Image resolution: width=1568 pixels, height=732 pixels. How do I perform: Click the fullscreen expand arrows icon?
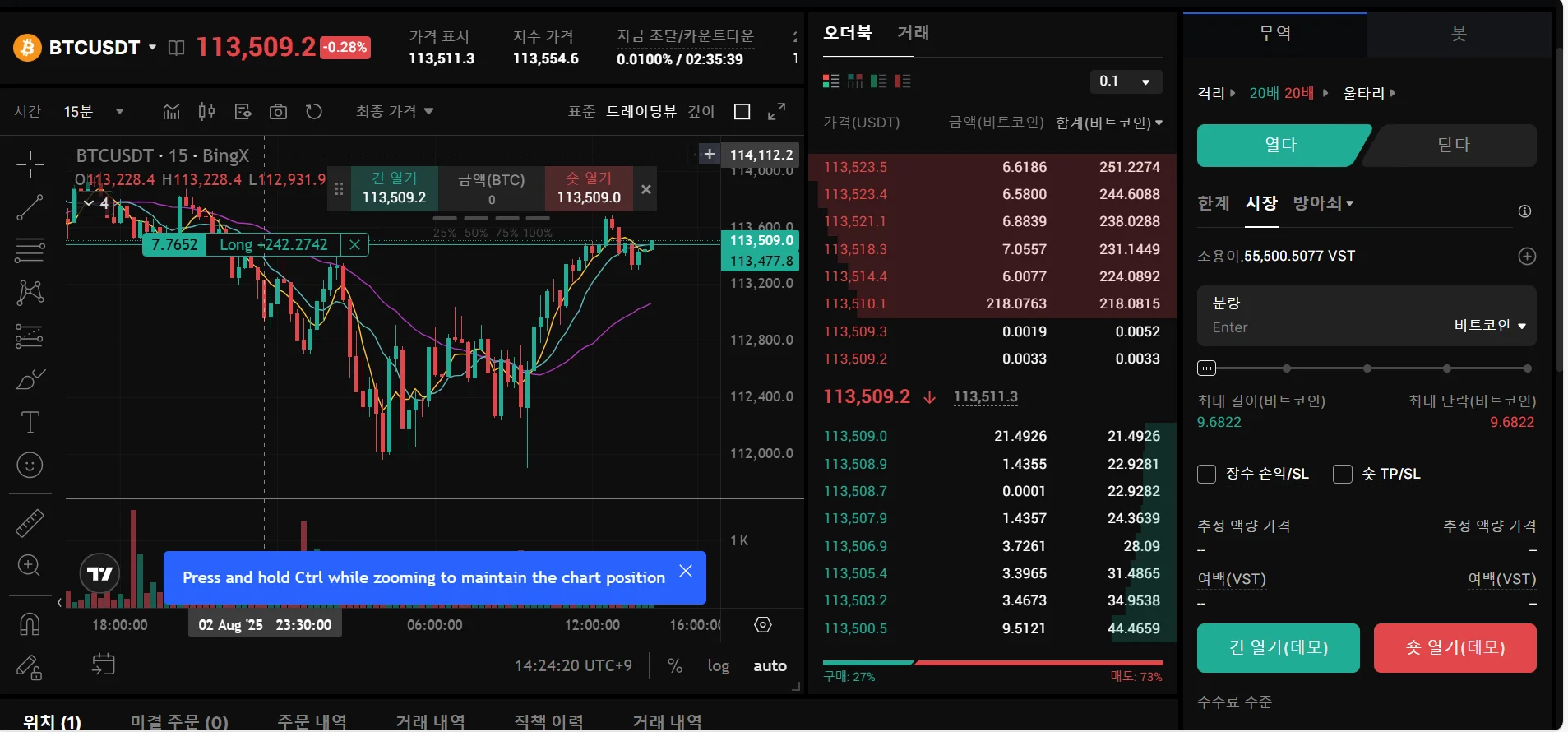pos(776,111)
